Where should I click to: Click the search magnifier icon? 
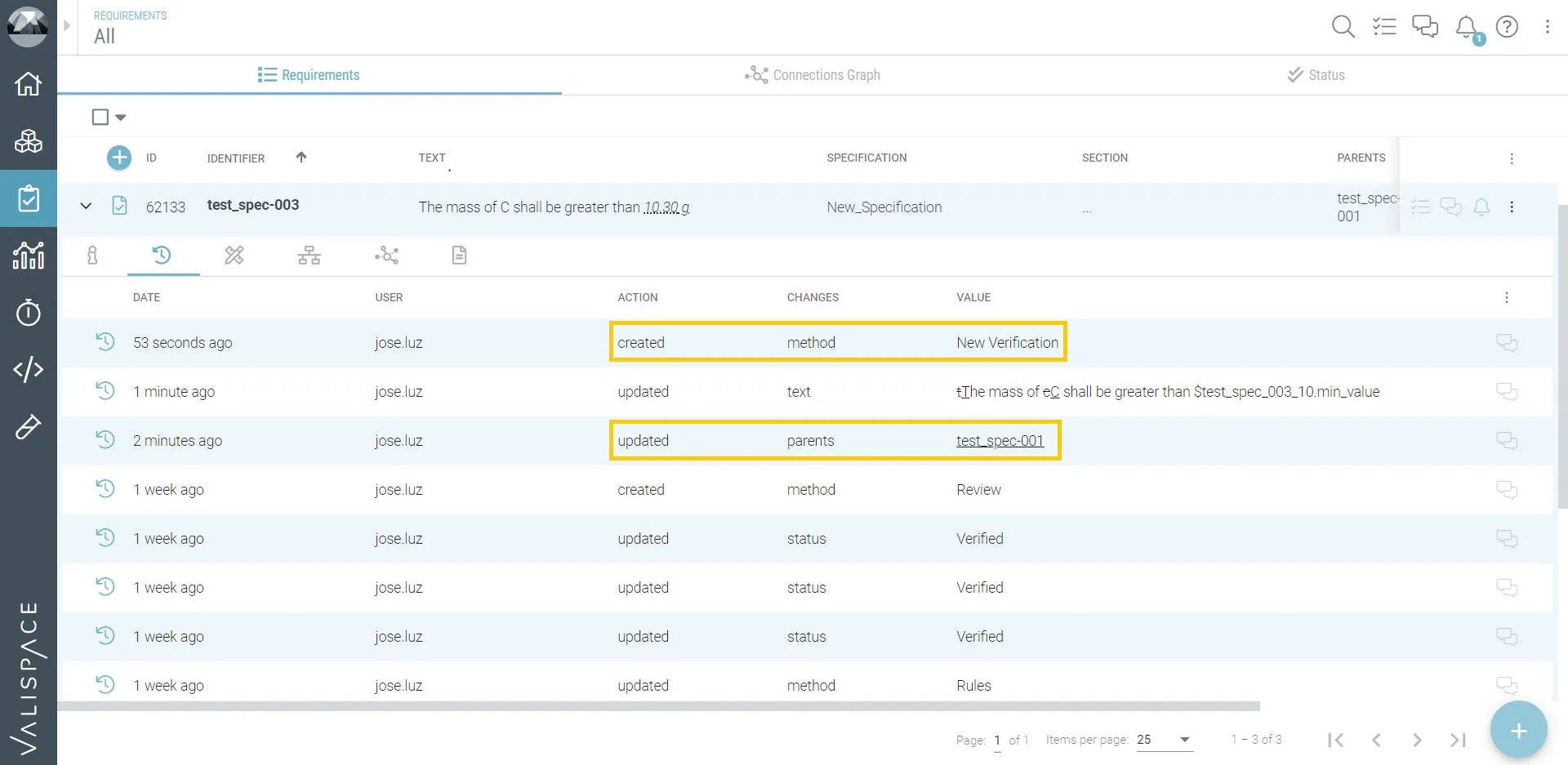click(x=1343, y=27)
